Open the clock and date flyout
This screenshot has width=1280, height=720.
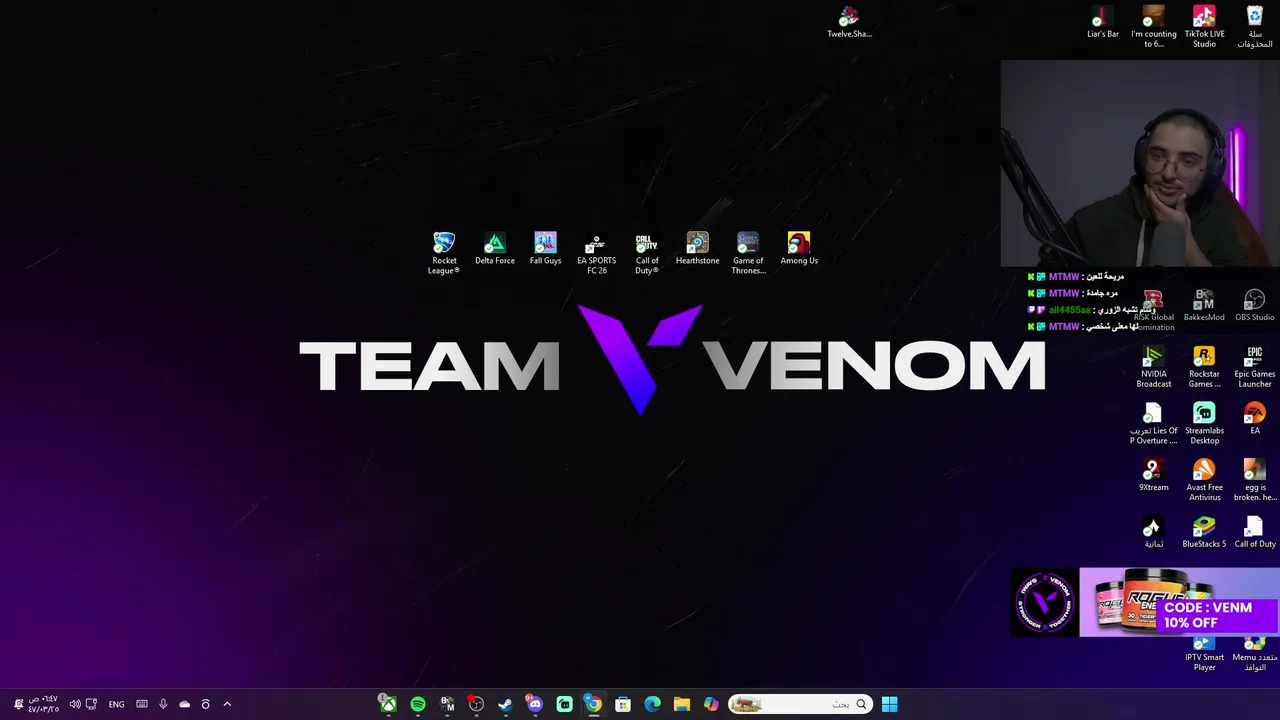click(x=43, y=704)
